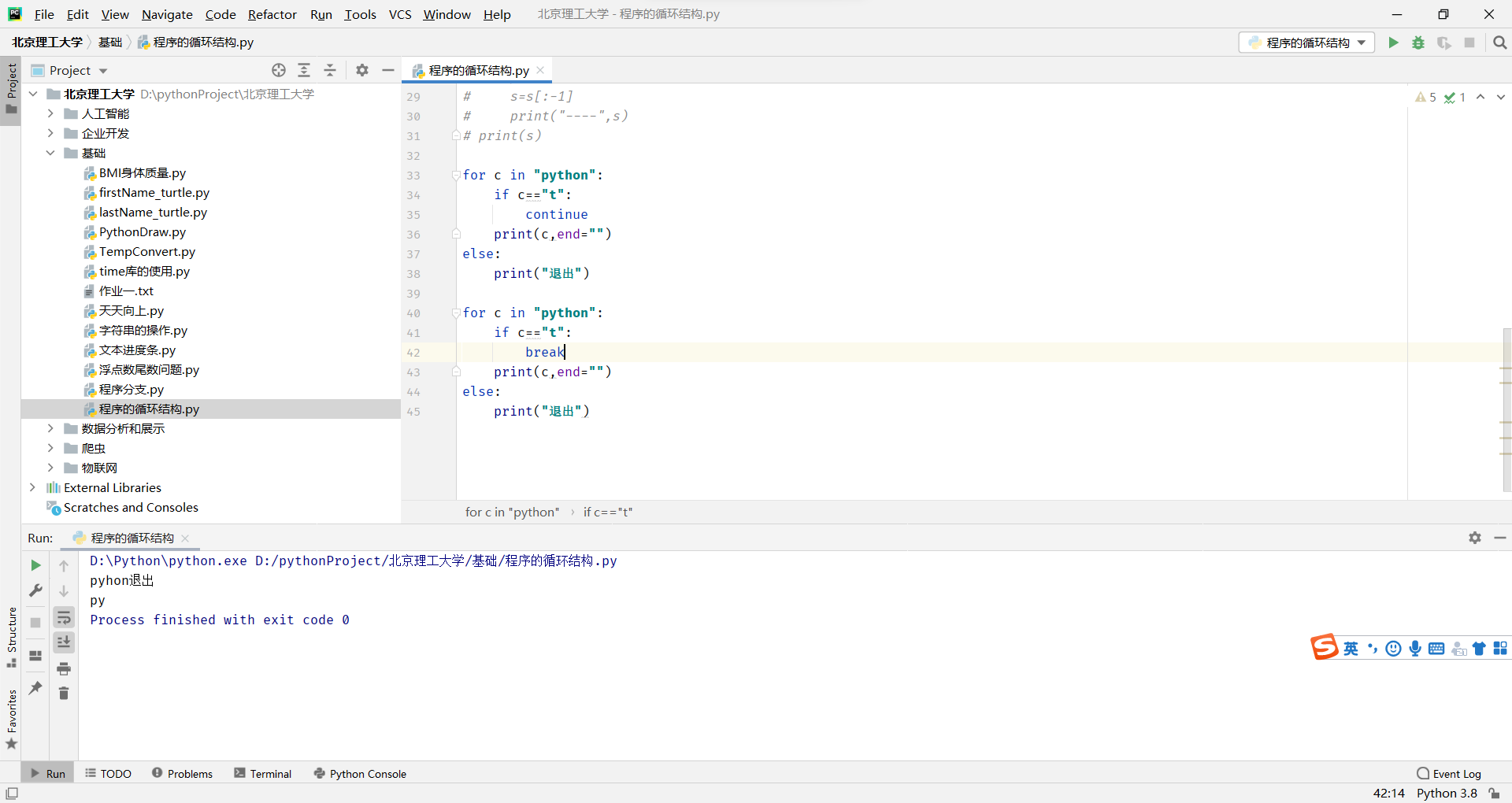
Task: Open the Event Log
Action: pos(1449,774)
